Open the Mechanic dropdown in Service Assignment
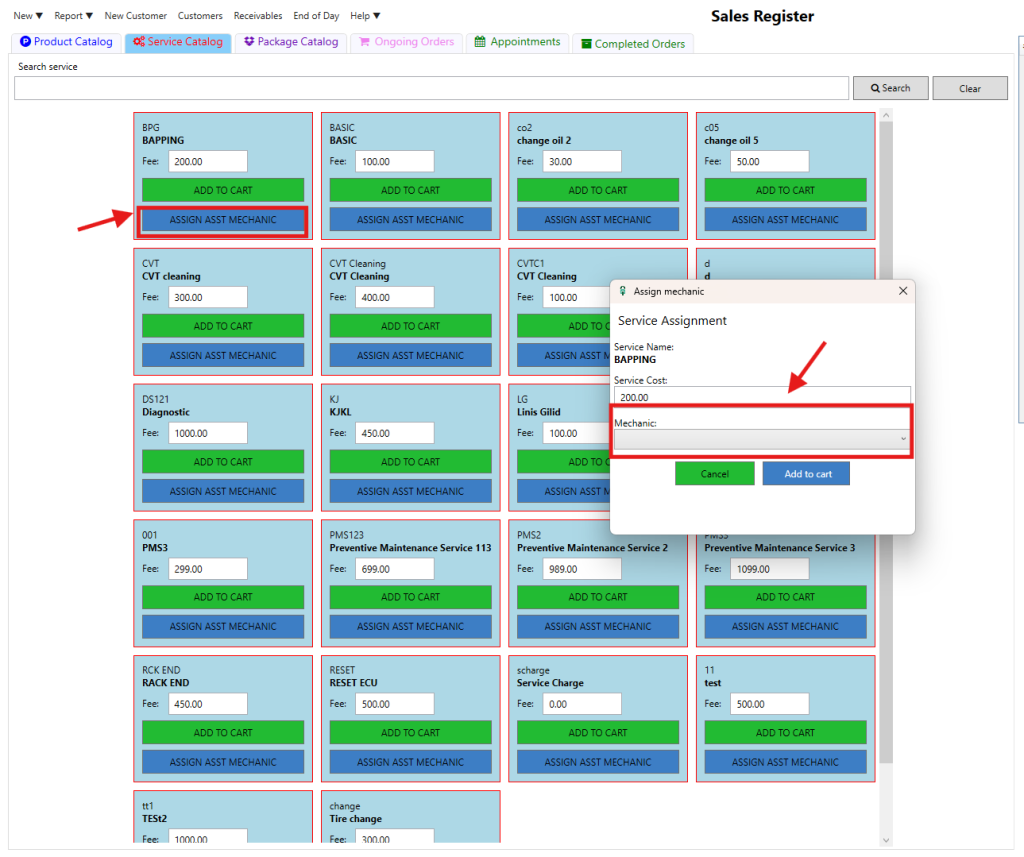This screenshot has height=857, width=1024. point(761,439)
